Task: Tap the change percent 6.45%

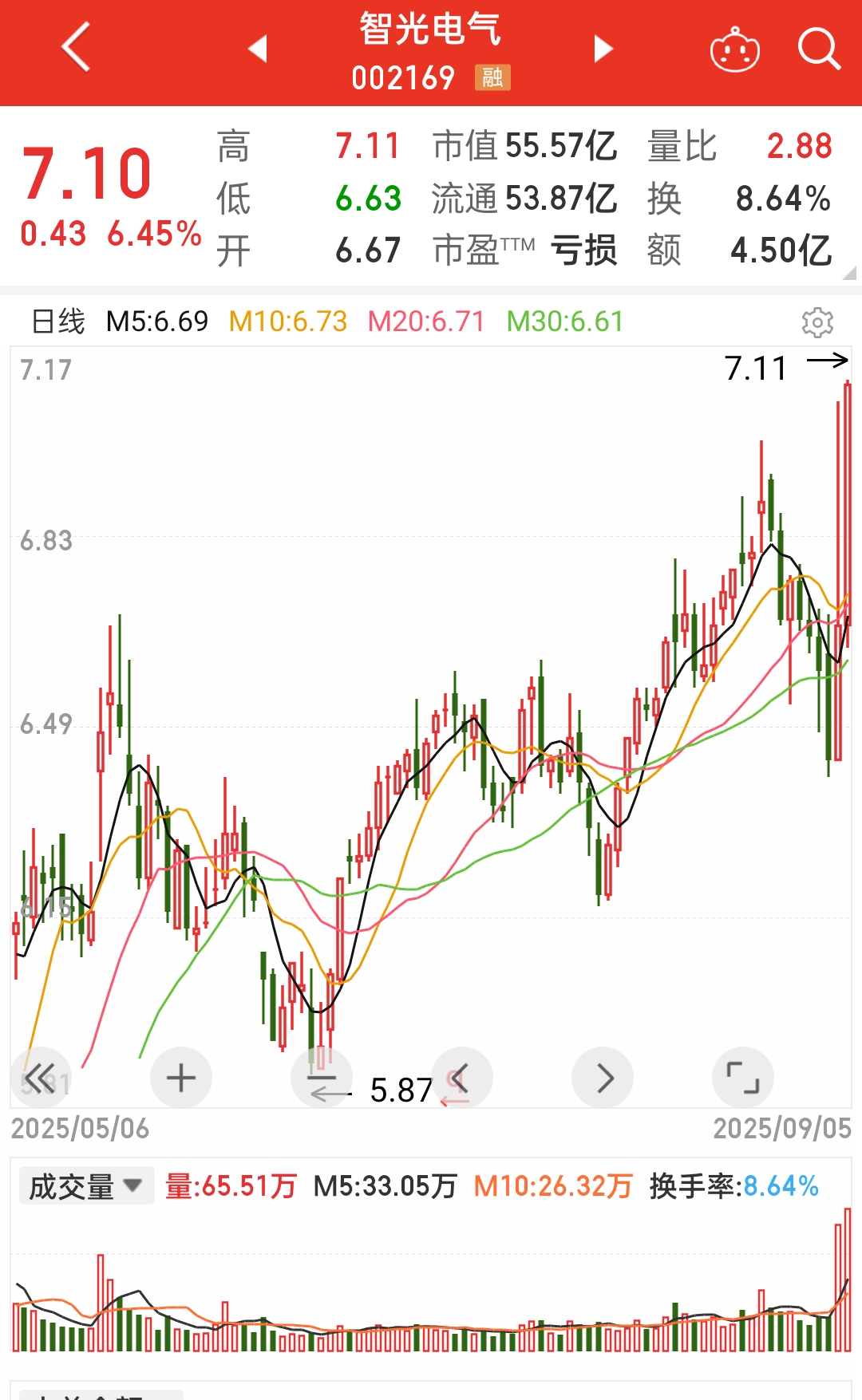Action: (154, 234)
